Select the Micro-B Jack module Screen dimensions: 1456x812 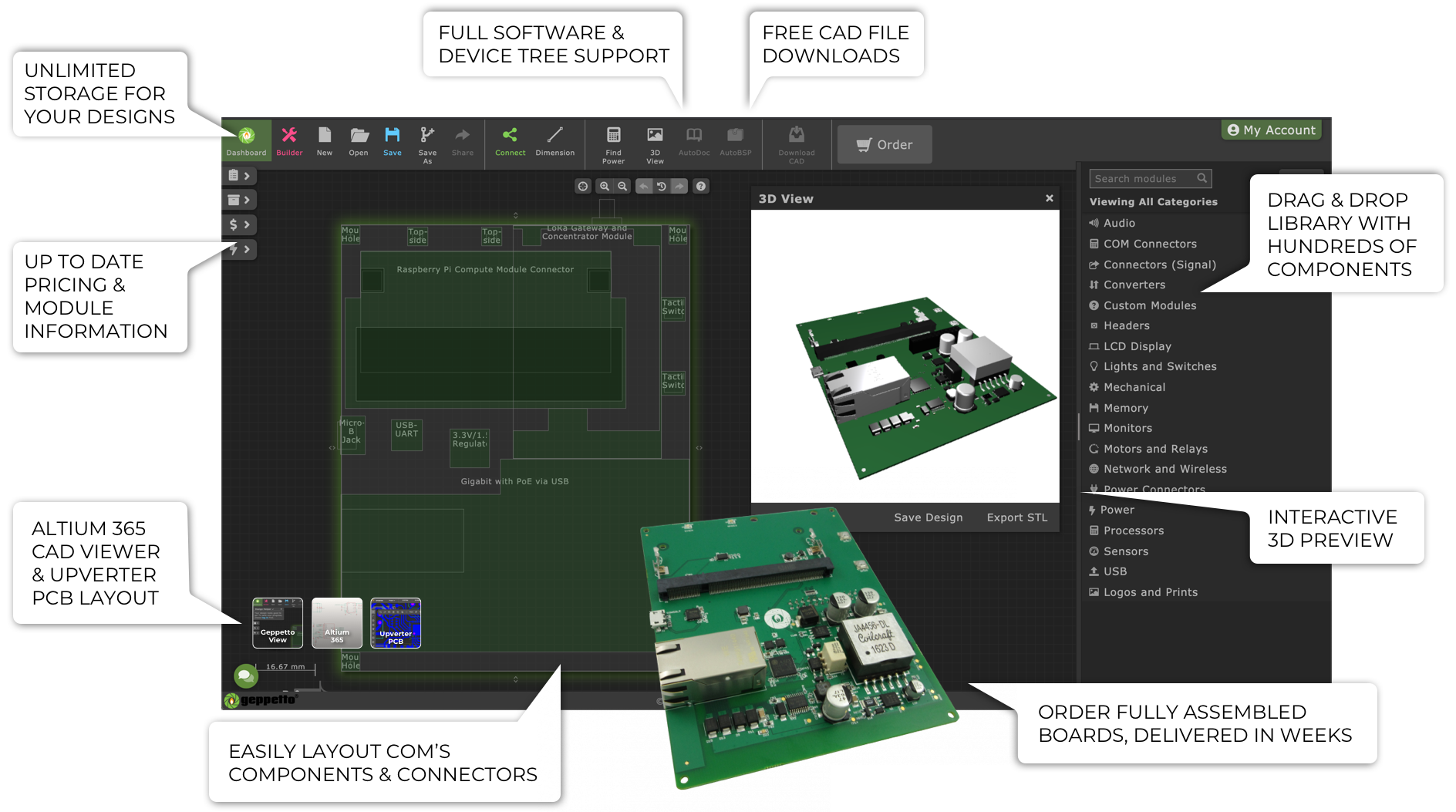[352, 435]
